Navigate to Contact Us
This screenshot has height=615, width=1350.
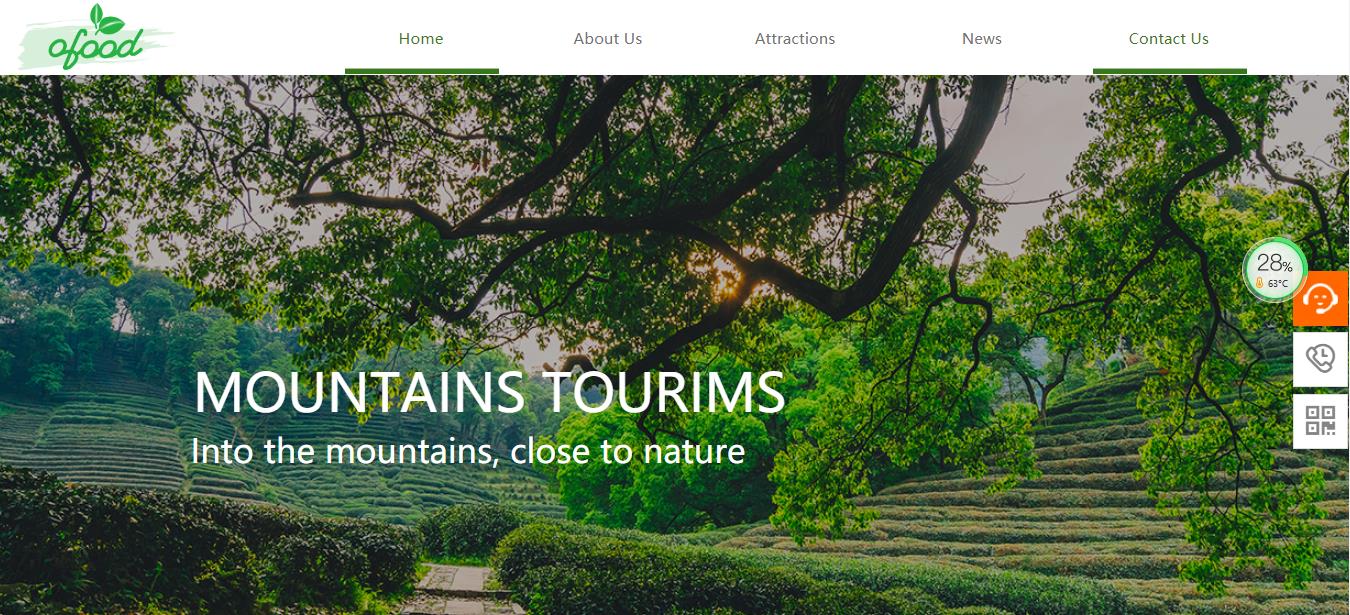point(1169,39)
